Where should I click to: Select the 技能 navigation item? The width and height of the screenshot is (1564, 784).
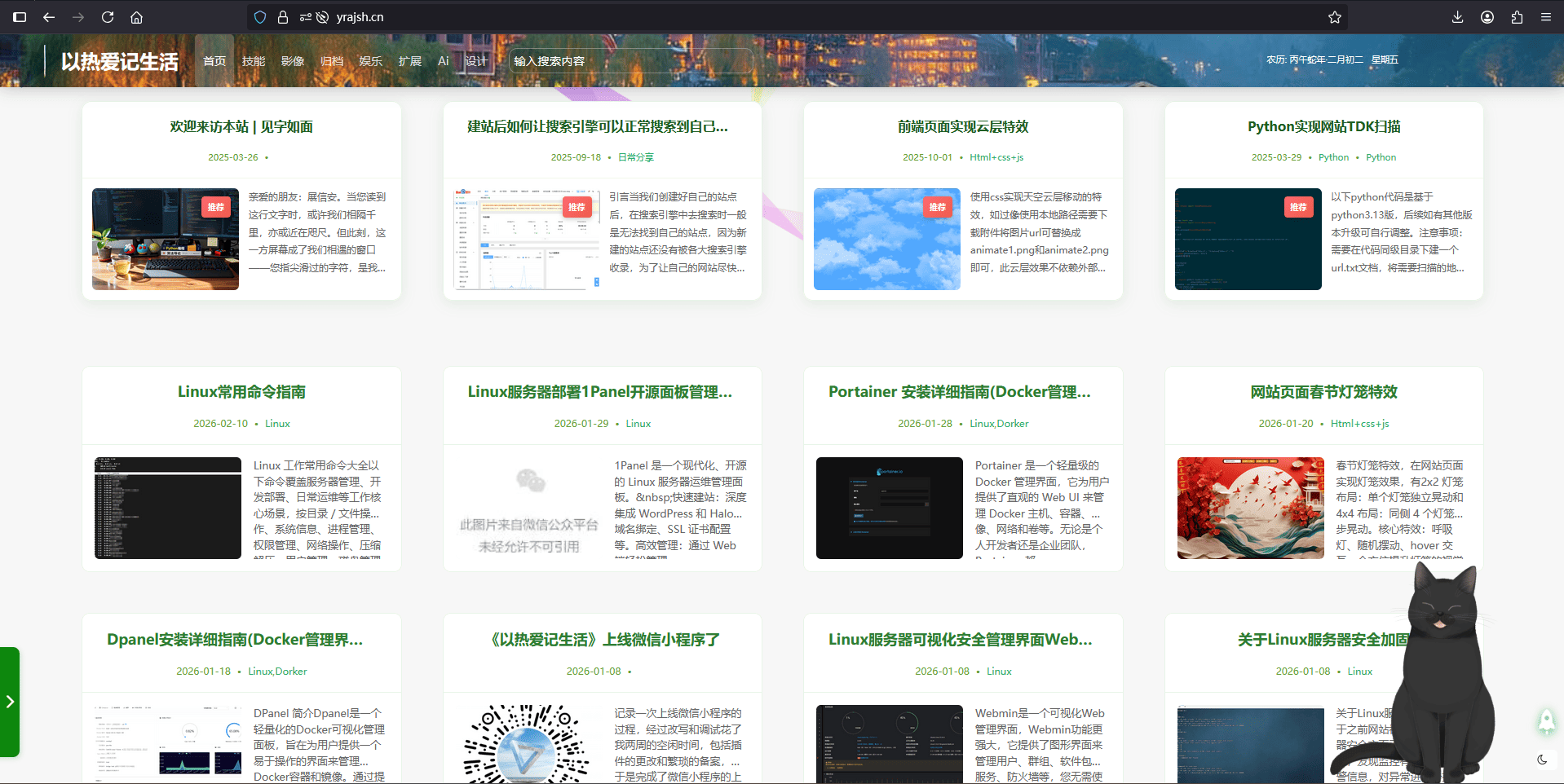pos(254,60)
